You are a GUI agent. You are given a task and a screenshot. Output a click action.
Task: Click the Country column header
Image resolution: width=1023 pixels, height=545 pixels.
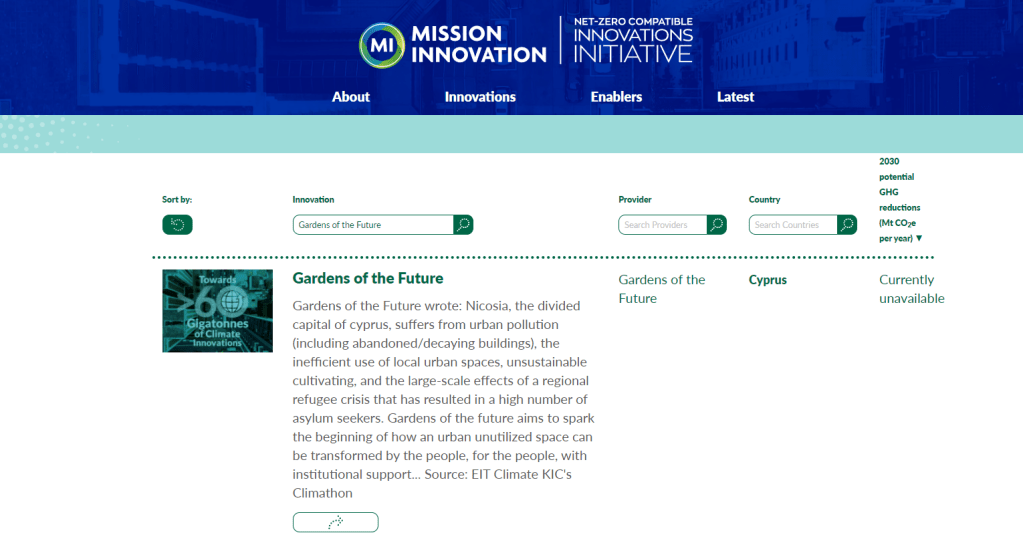coord(764,200)
